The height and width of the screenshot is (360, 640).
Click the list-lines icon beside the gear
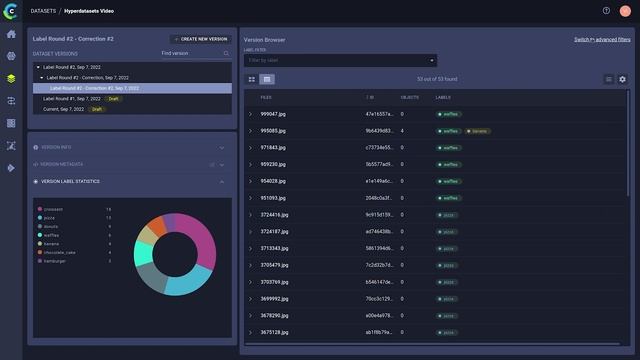click(609, 79)
